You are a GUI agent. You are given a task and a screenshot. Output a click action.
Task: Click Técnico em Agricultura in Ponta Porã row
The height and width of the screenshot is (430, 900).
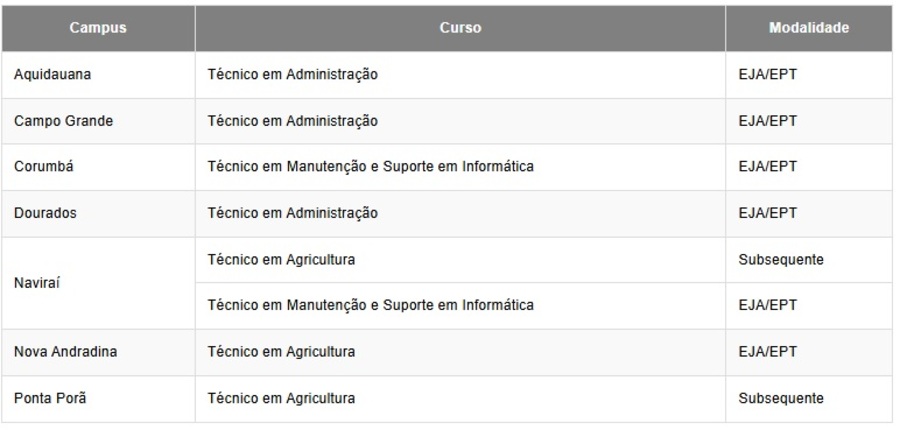281,399
